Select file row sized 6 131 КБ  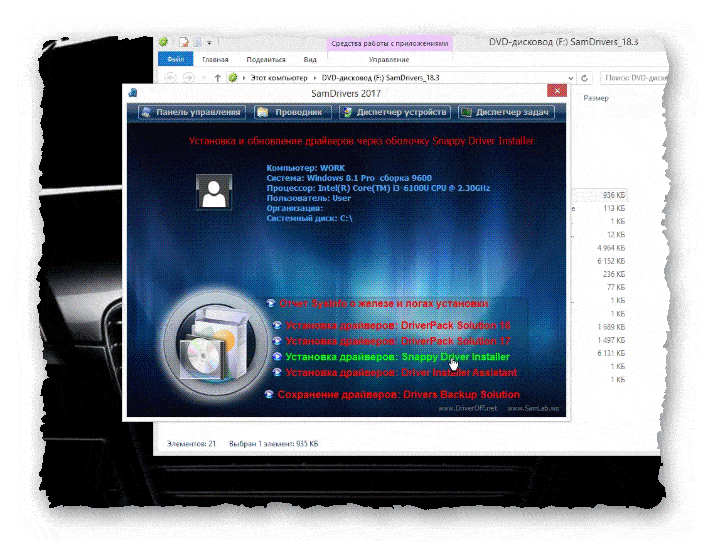pyautogui.click(x=599, y=353)
